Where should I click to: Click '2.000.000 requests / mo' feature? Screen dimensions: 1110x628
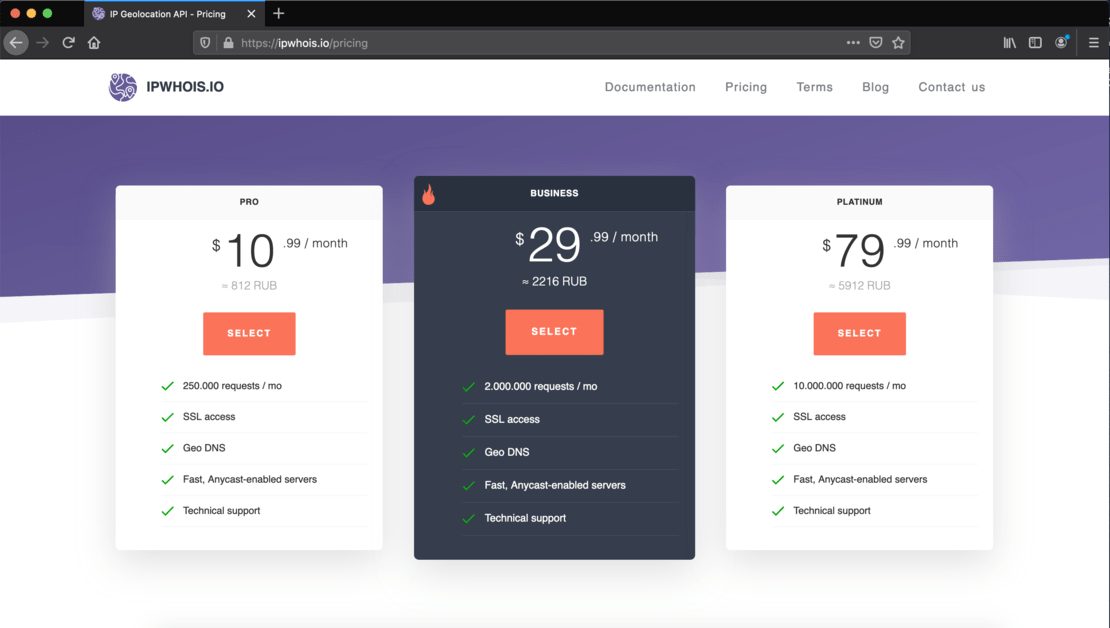(x=541, y=387)
